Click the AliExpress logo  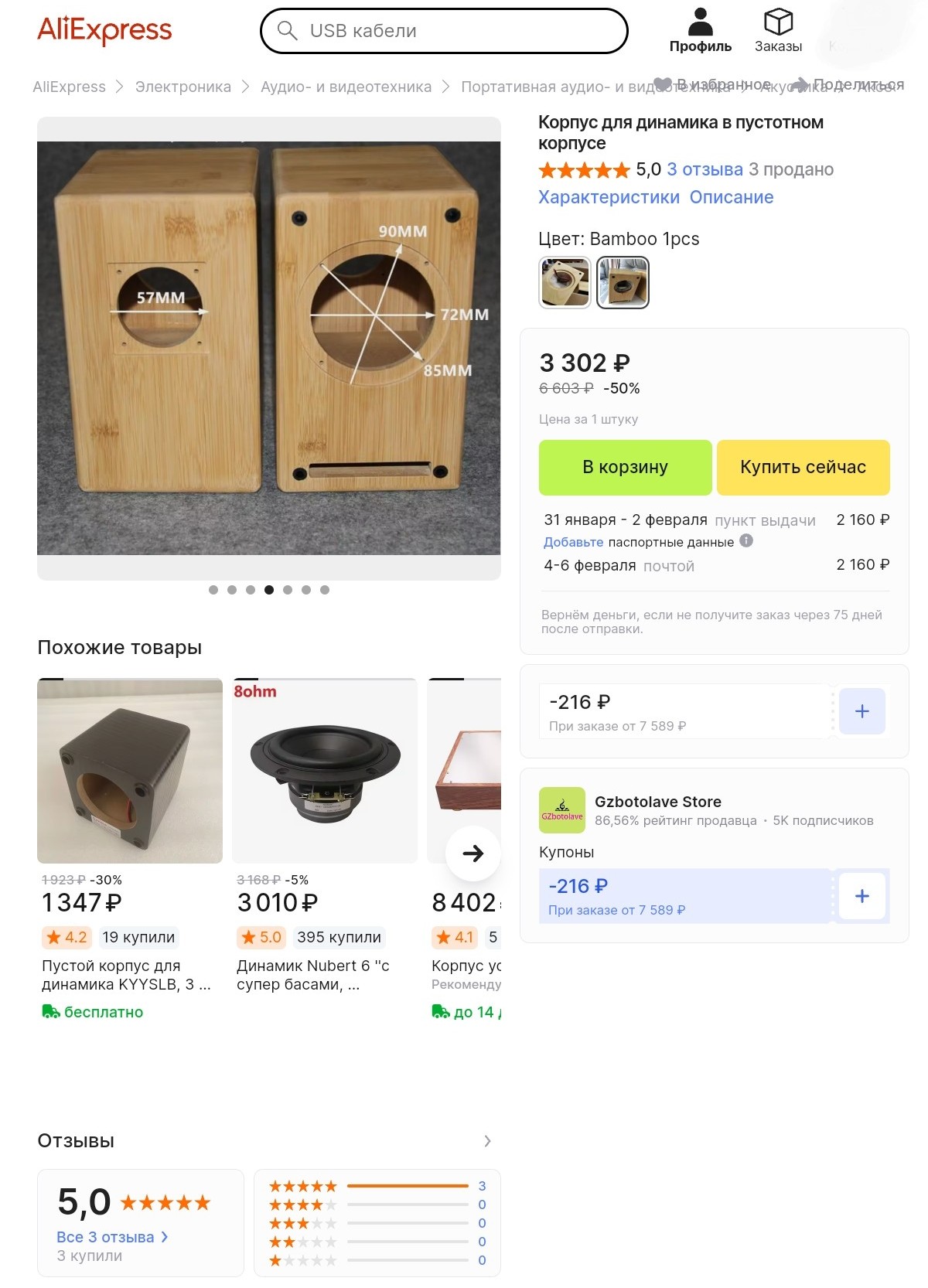pyautogui.click(x=104, y=30)
